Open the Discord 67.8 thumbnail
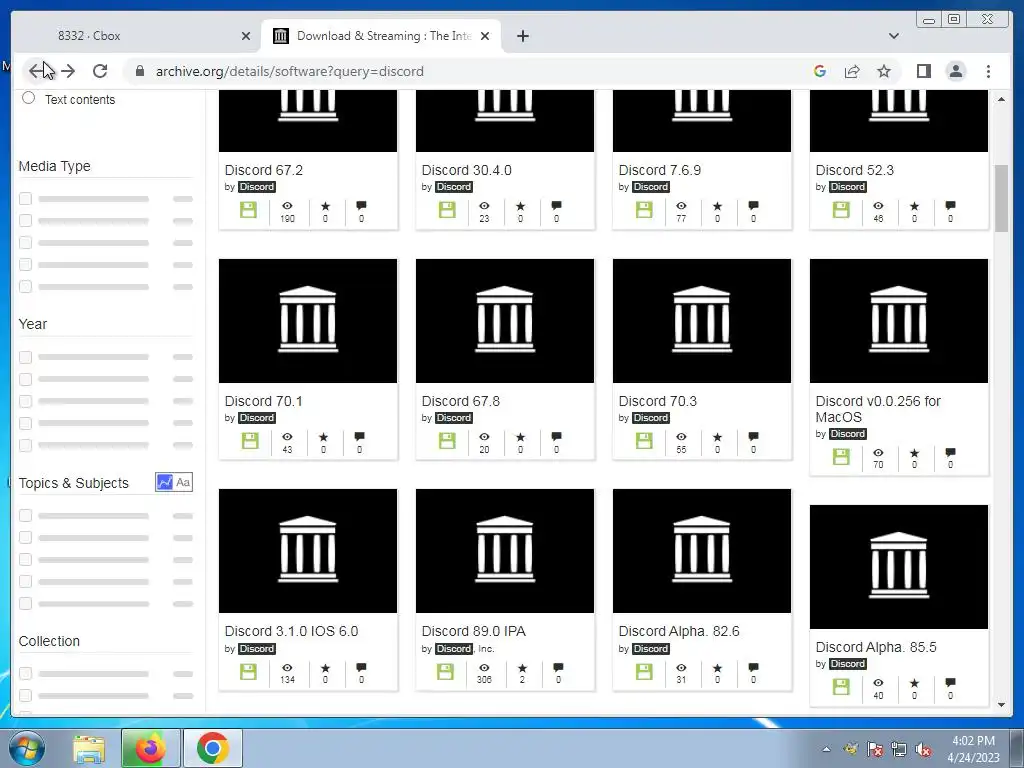The image size is (1024, 768). pos(505,321)
